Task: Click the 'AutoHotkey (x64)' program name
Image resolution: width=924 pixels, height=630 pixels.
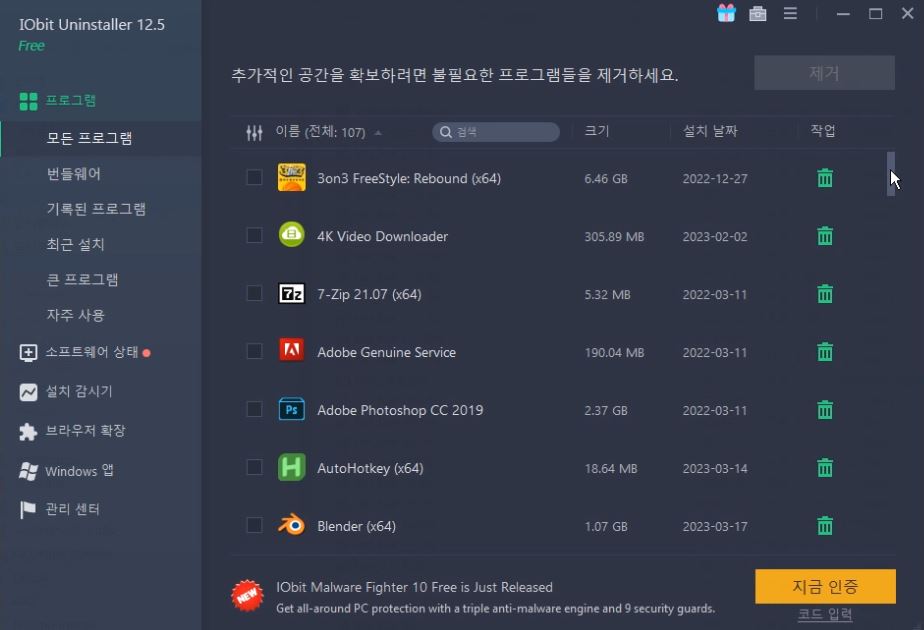Action: [x=370, y=469]
